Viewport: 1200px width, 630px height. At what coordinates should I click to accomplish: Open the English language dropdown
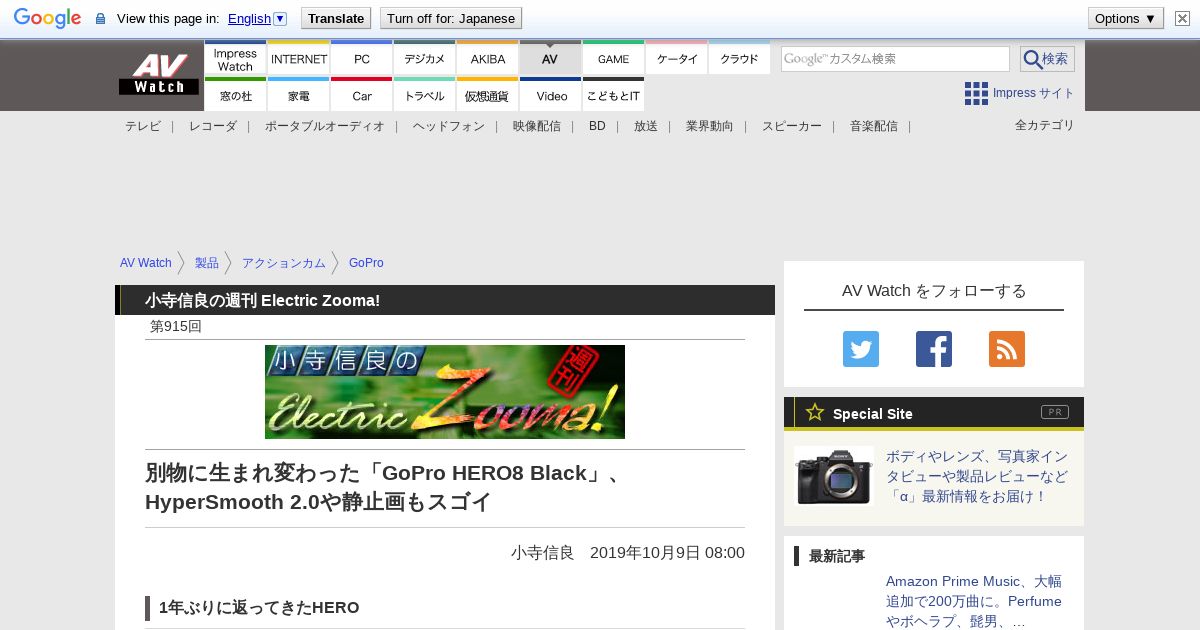(257, 18)
